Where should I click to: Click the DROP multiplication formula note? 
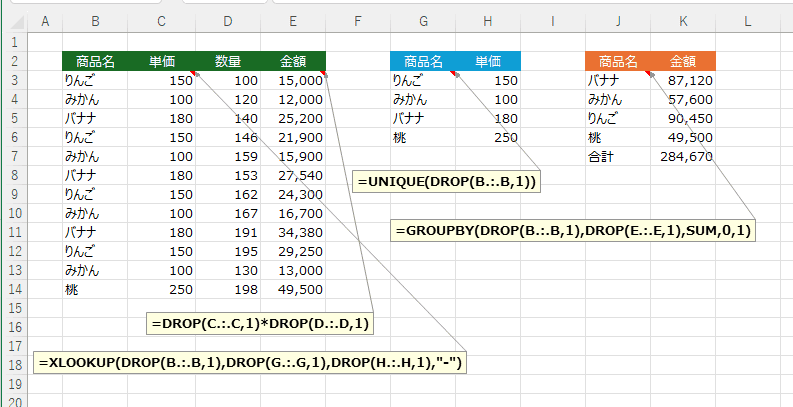pyautogui.click(x=260, y=324)
